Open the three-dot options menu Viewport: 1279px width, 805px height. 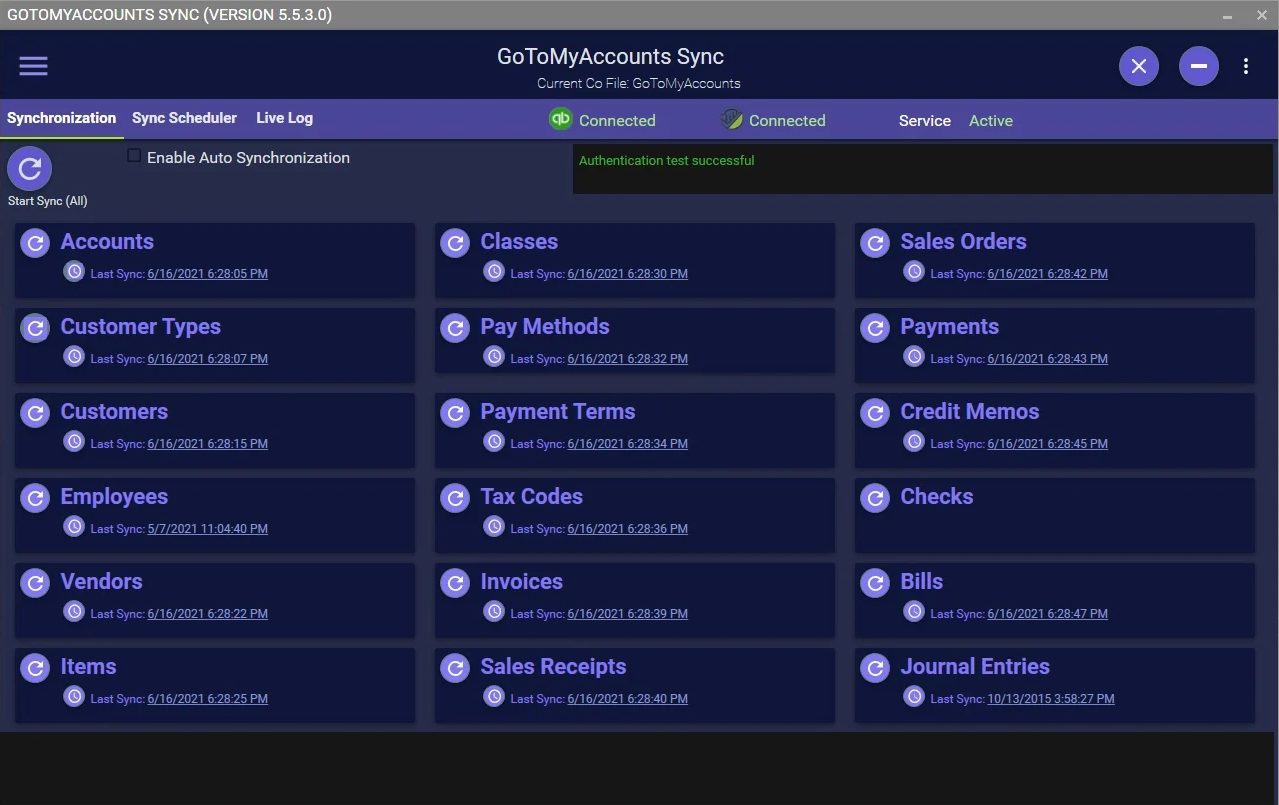(1246, 66)
